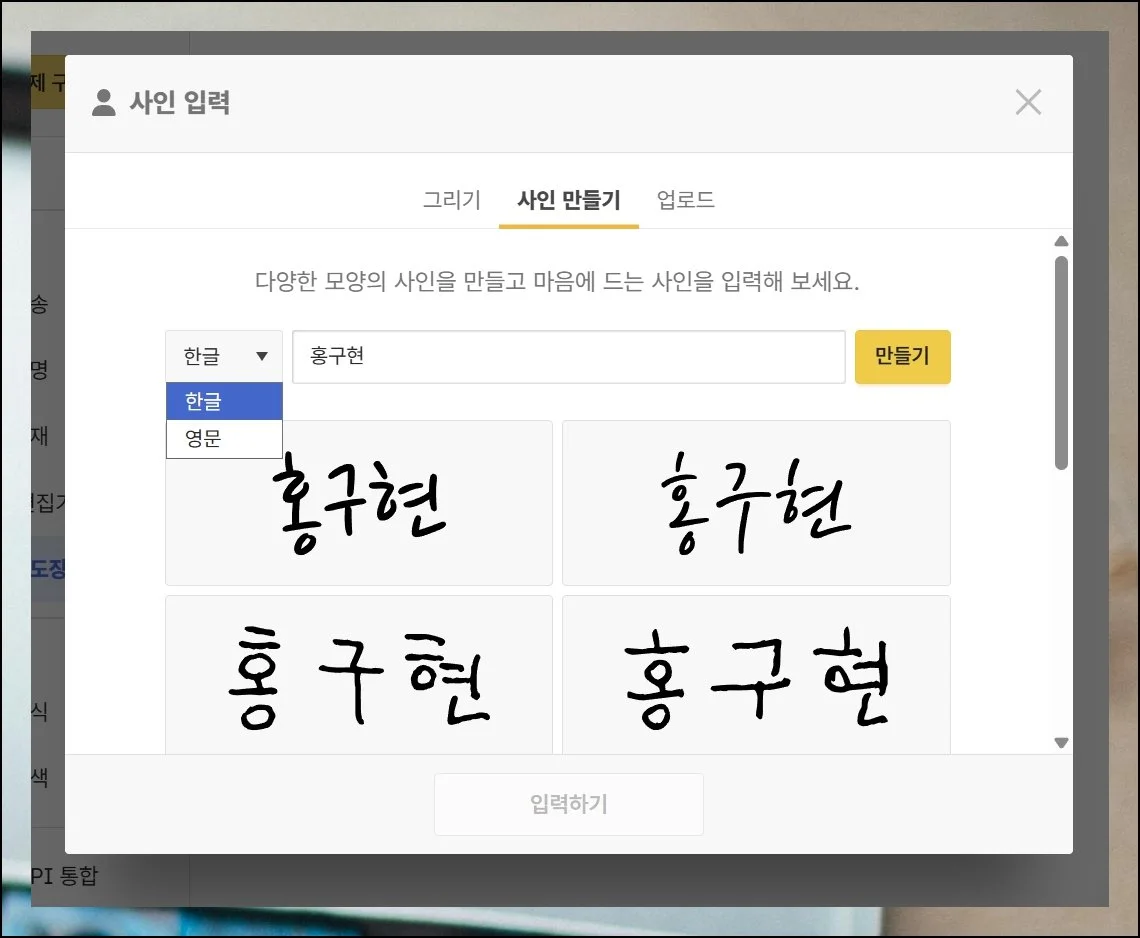Open the 업로드 tab
The image size is (1140, 938).
[x=685, y=200]
